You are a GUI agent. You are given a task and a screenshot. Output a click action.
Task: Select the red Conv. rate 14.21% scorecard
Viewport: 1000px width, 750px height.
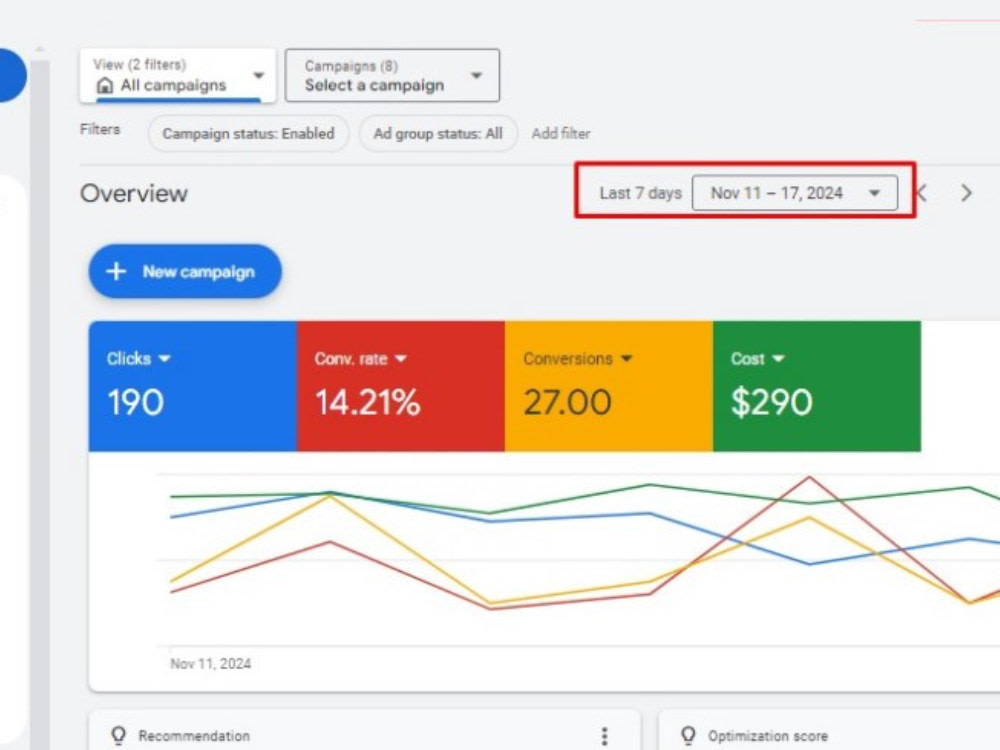pyautogui.click(x=401, y=386)
